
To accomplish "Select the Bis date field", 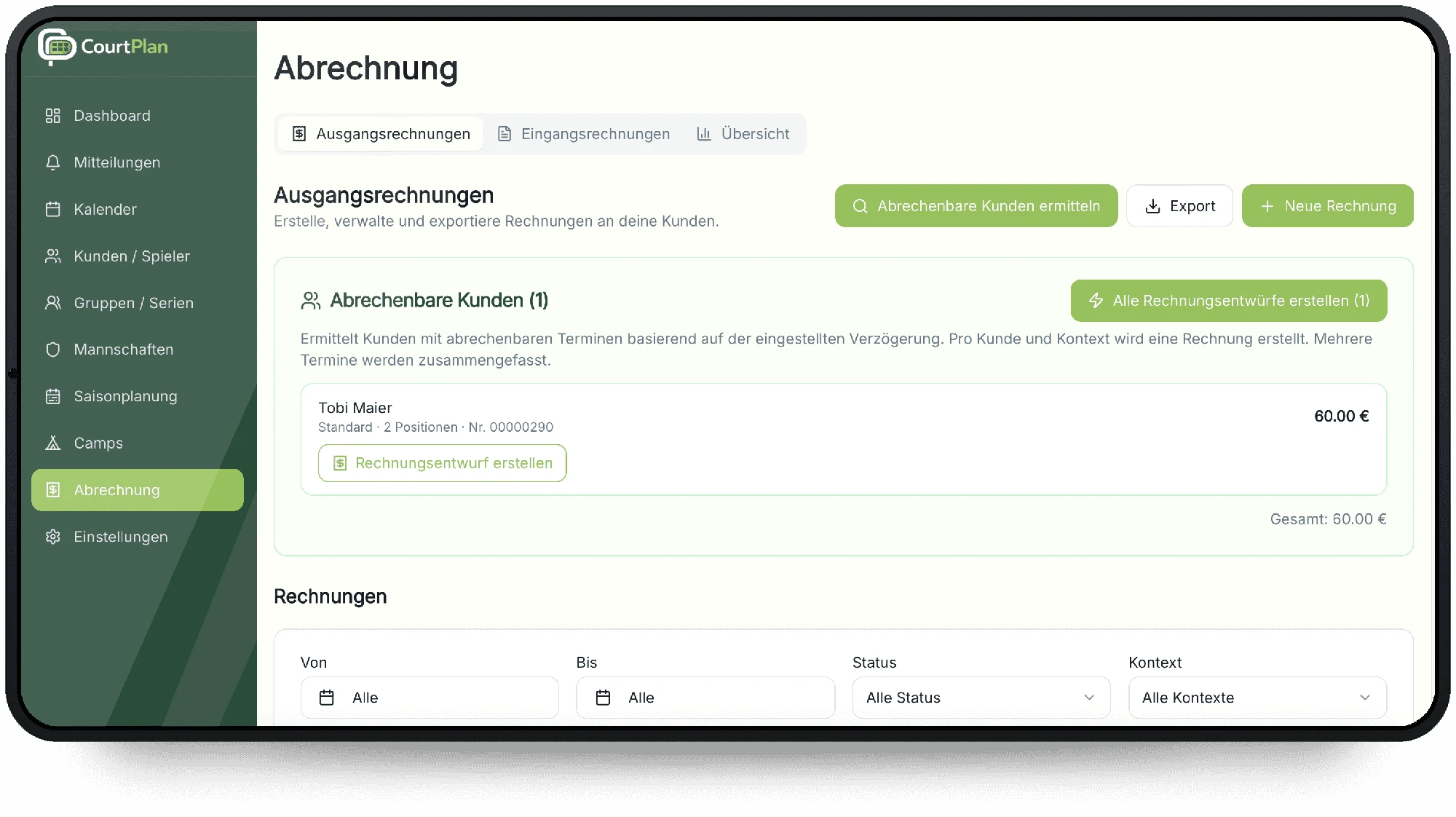I will 705,698.
